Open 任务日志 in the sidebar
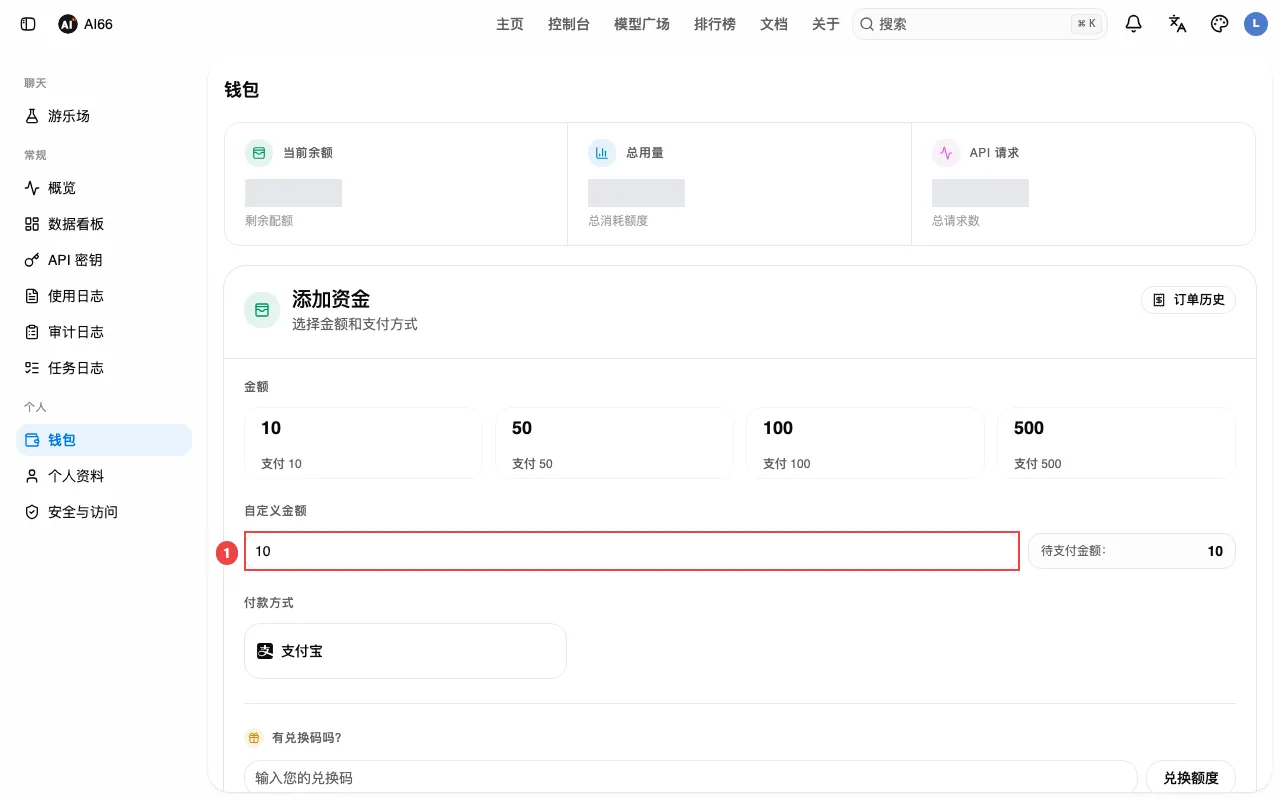Screen dimensions: 1280x800 point(104,368)
